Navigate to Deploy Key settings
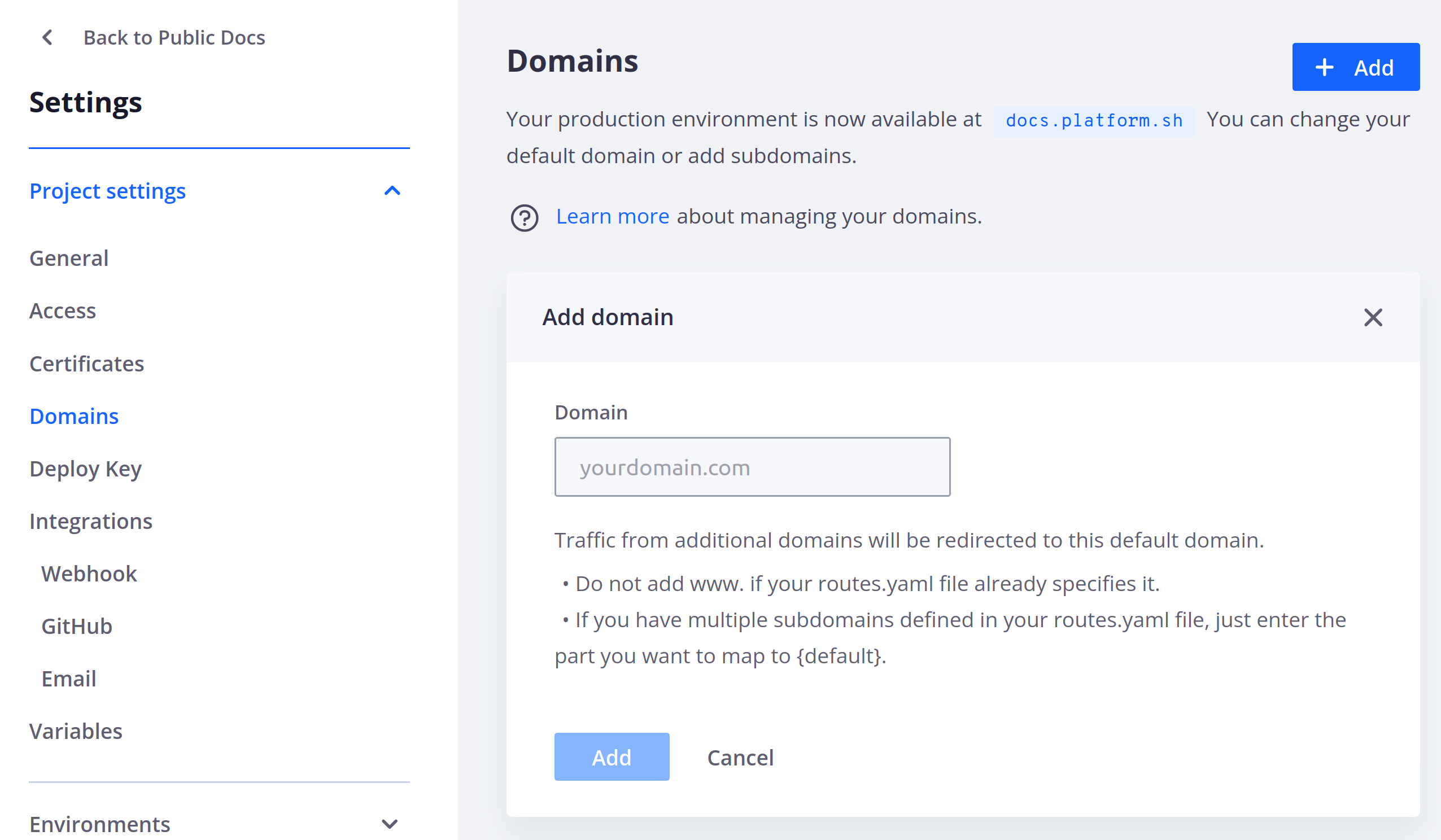Viewport: 1441px width, 840px height. coord(85,468)
